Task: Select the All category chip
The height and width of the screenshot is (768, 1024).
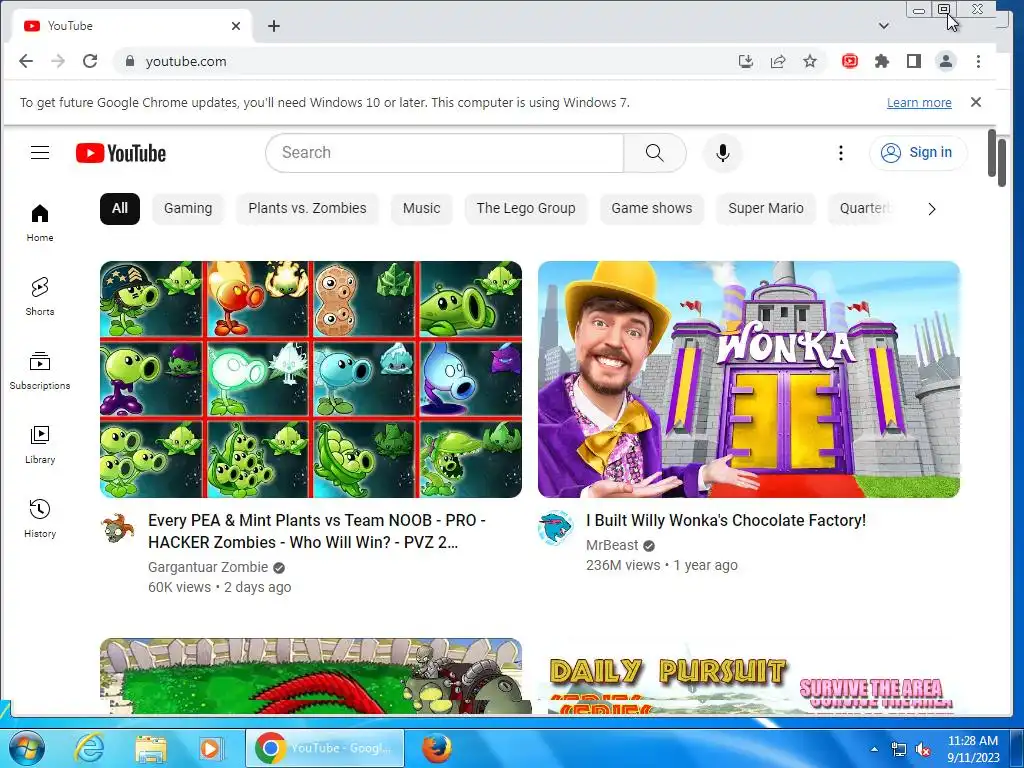Action: point(120,208)
